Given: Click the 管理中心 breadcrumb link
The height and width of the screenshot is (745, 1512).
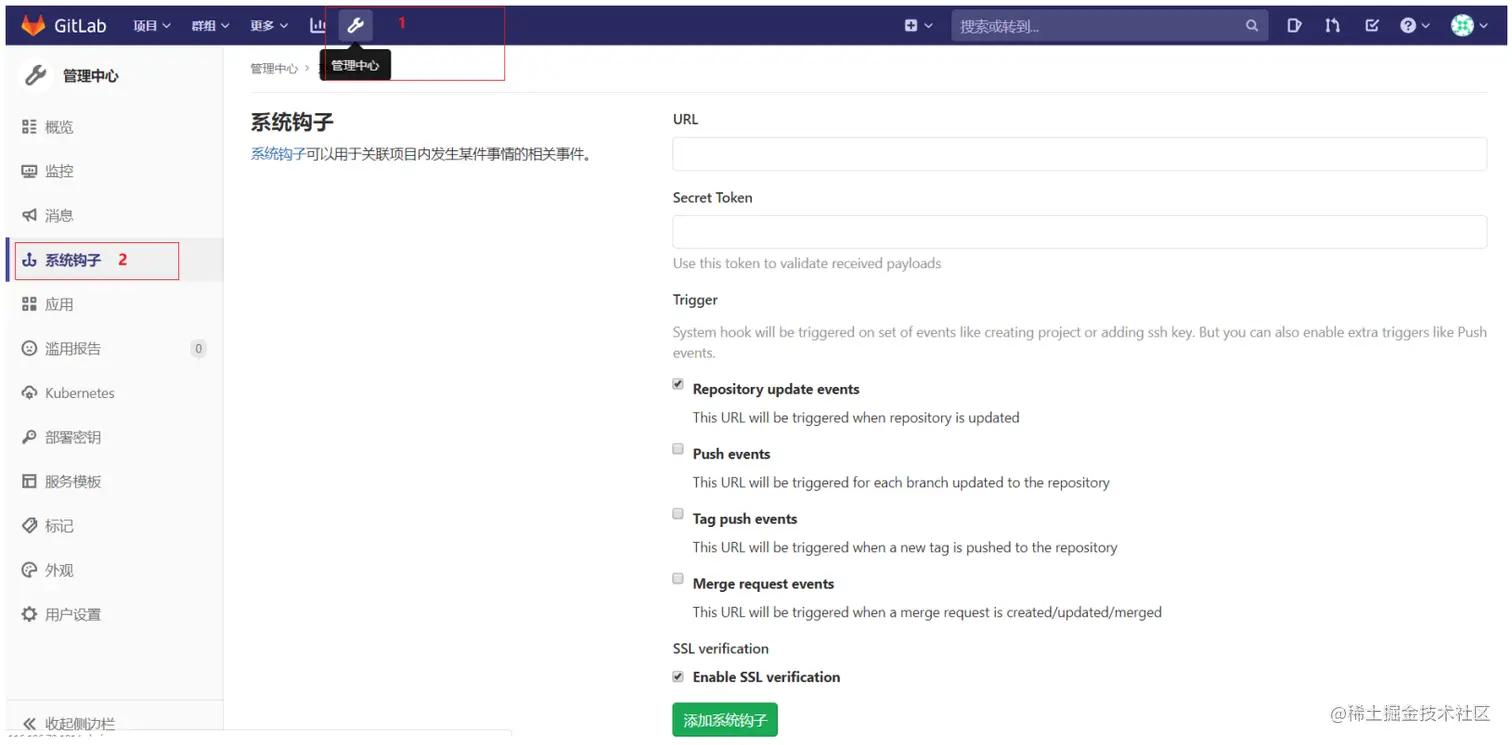Looking at the screenshot, I should point(274,69).
